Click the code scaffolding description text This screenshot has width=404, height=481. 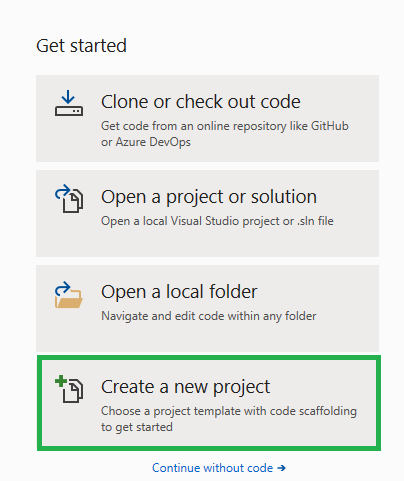click(x=229, y=419)
